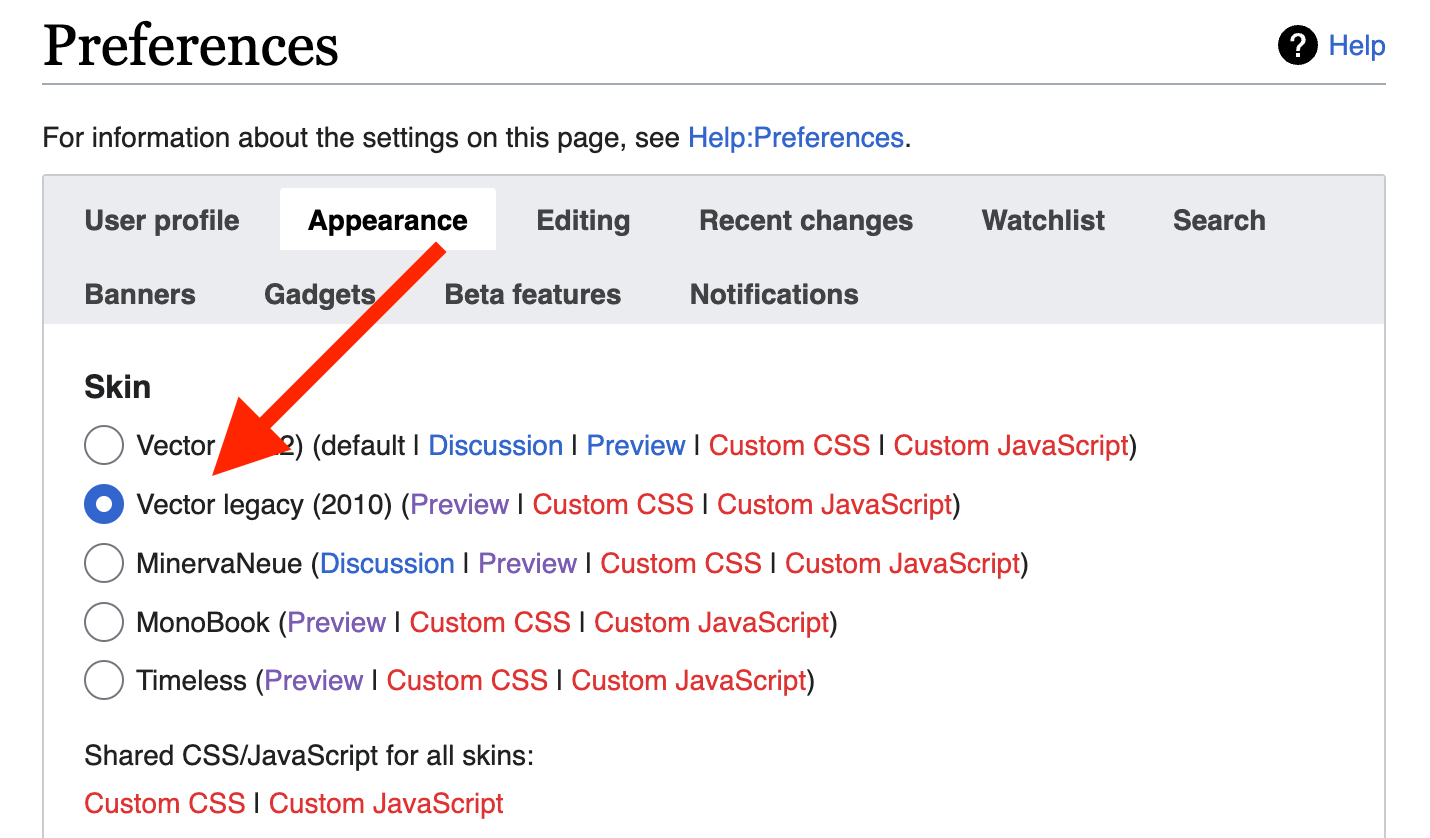Click Preview link for Vector legacy skin
This screenshot has height=838, width=1430.
click(460, 505)
